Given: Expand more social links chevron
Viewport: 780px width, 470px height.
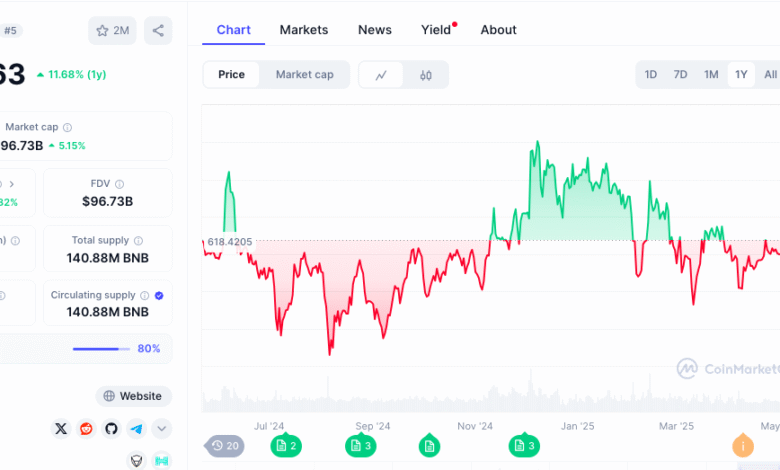Looking at the screenshot, I should tap(161, 428).
